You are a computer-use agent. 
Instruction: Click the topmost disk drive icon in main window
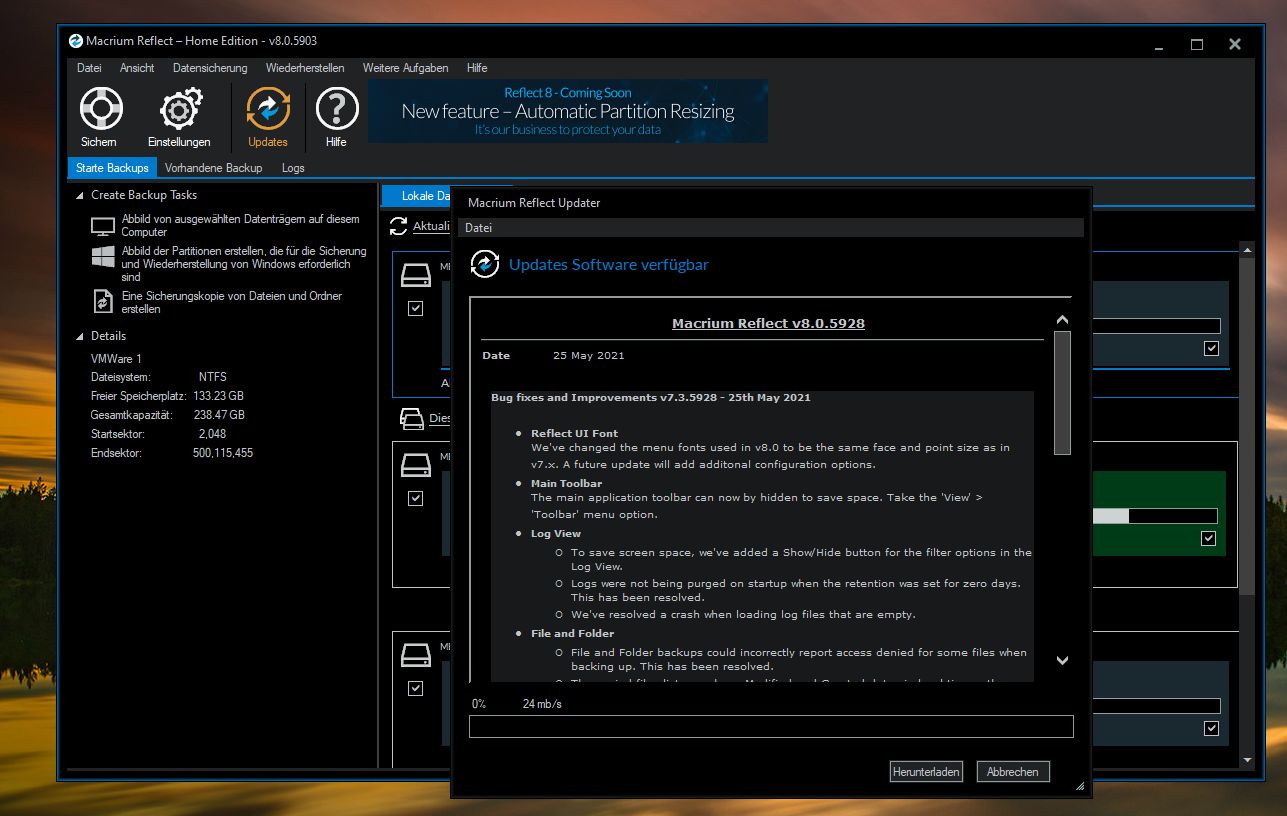(x=415, y=275)
